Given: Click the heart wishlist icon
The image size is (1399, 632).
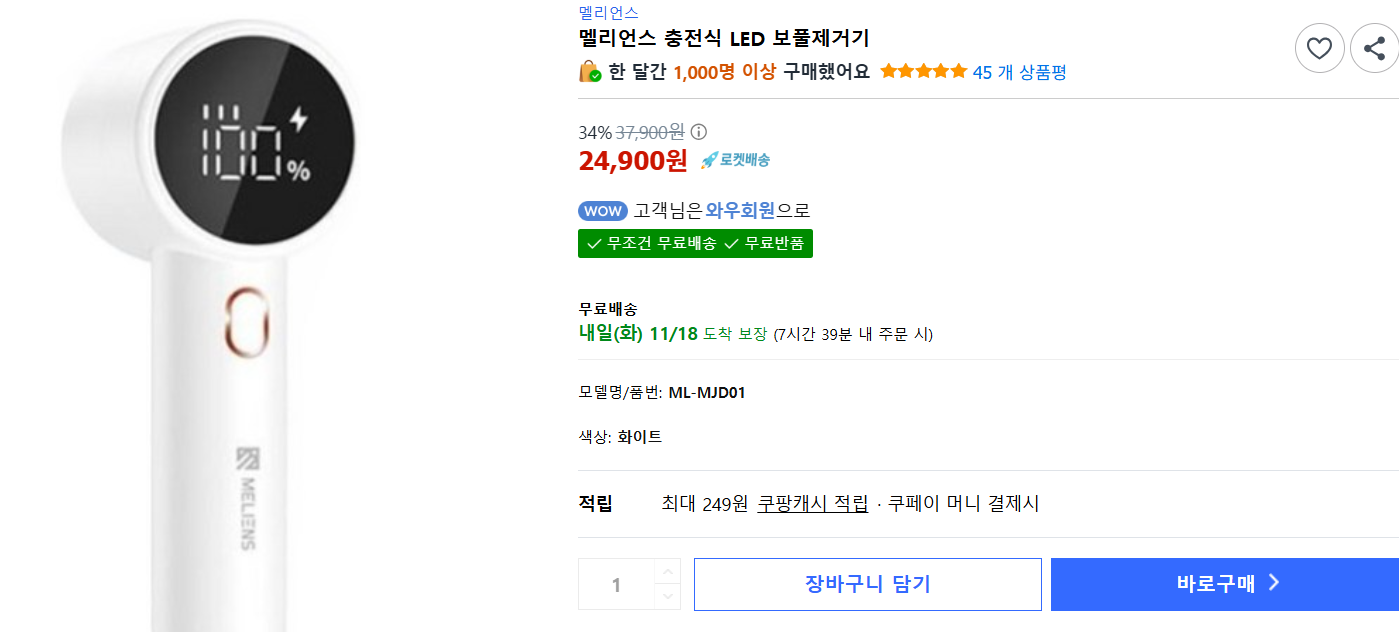Looking at the screenshot, I should tap(1319, 47).
